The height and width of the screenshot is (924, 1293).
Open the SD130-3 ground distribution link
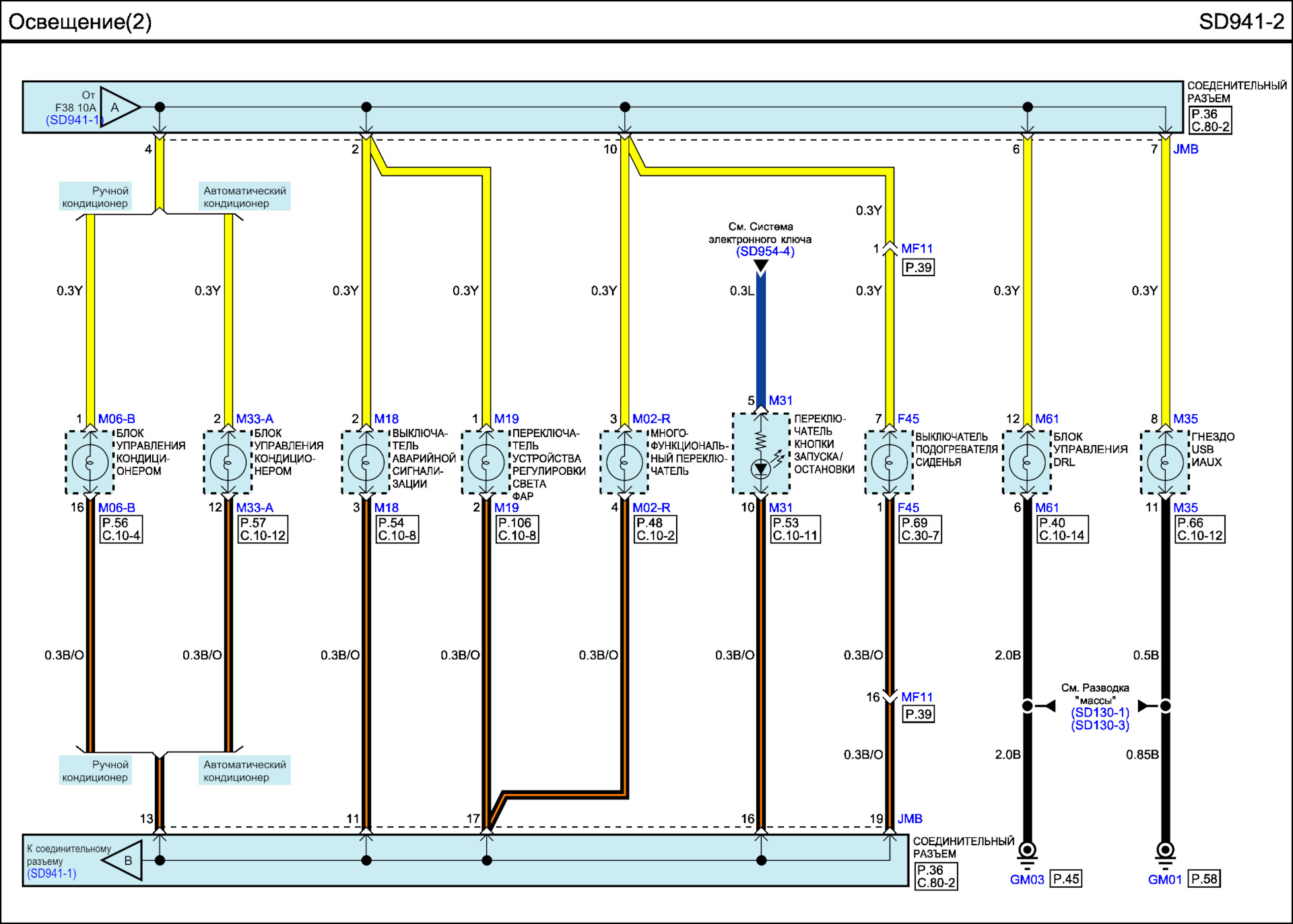coord(1100,725)
